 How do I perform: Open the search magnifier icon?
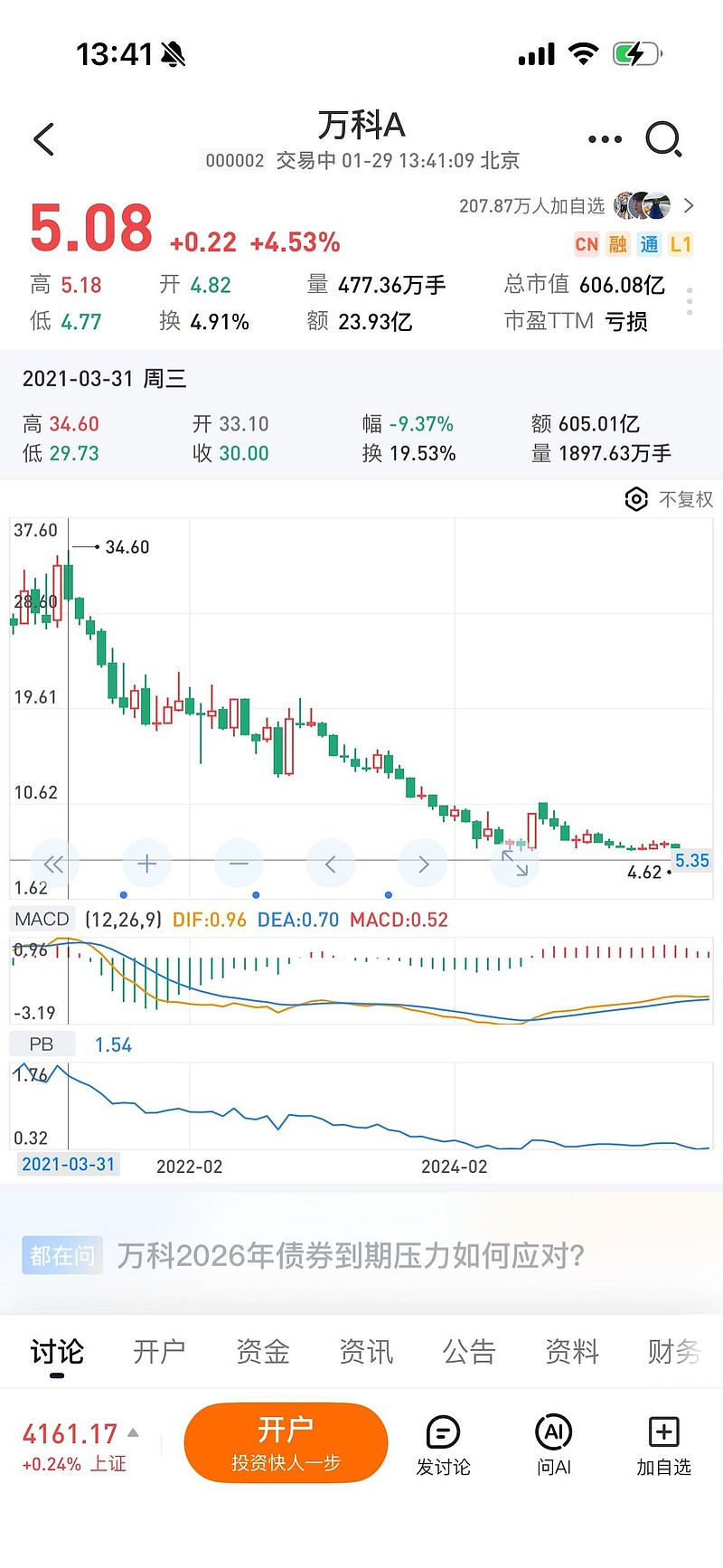coord(663,139)
